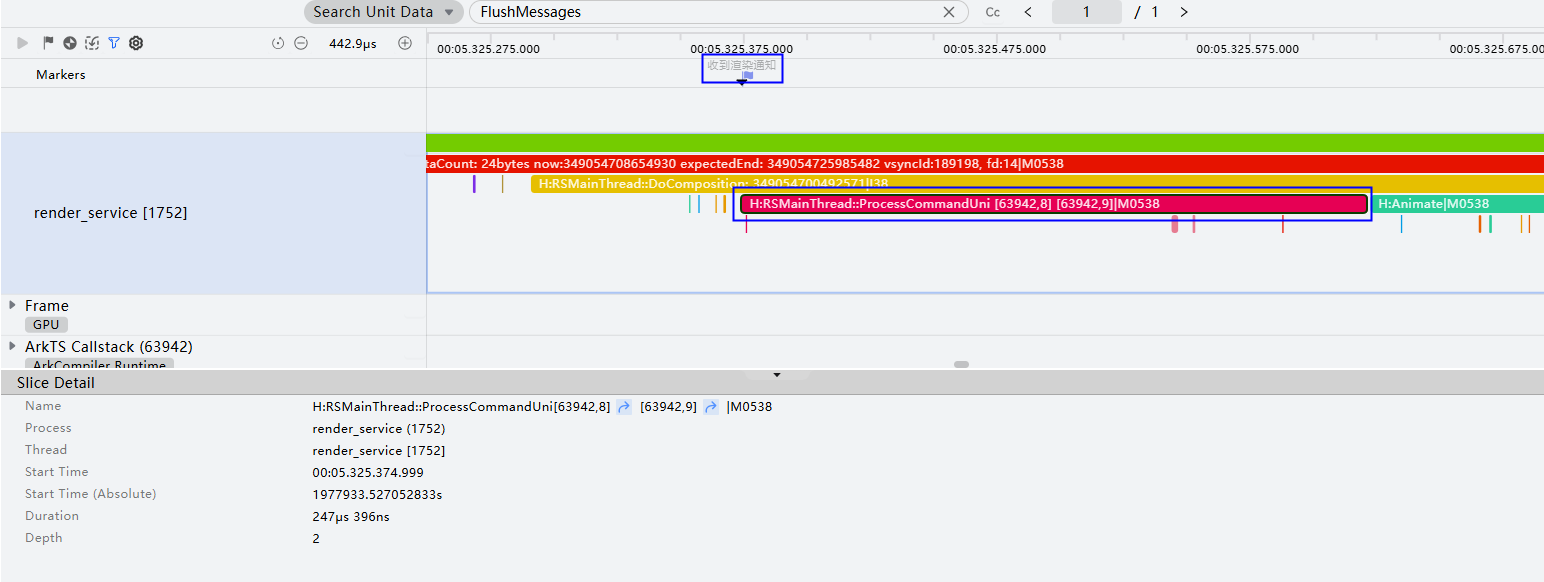
Task: Expand the ArkTS Callstack (63942) row
Action: tap(12, 346)
